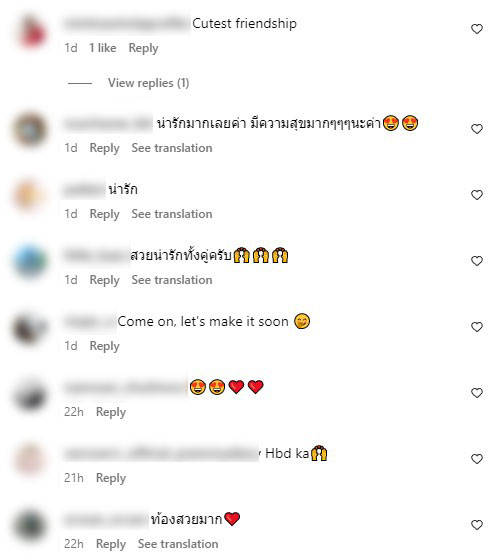
Task: Reply to the emoji-only comment posted 22h ago
Action: click(x=111, y=412)
